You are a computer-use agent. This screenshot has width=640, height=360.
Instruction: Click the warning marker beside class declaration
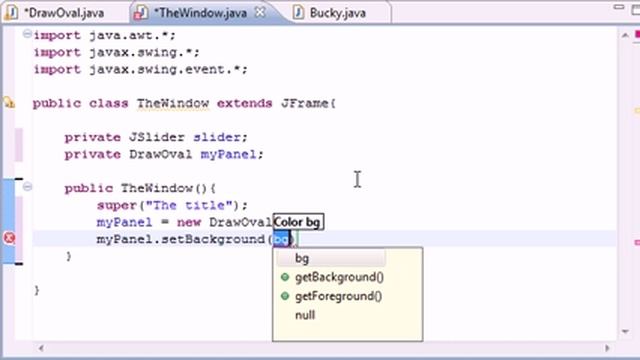[x=9, y=102]
